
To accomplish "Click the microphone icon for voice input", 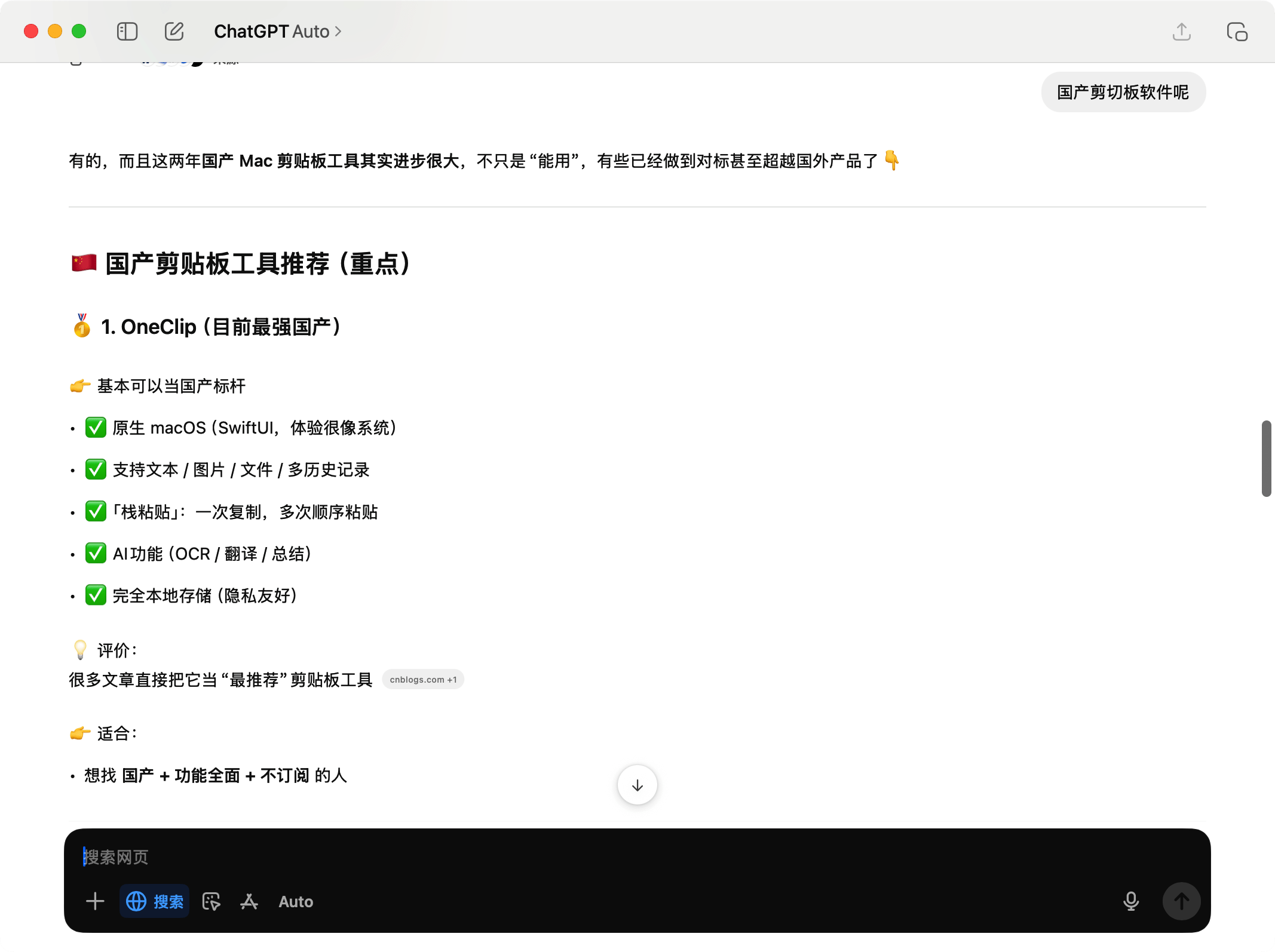I will tap(1131, 901).
